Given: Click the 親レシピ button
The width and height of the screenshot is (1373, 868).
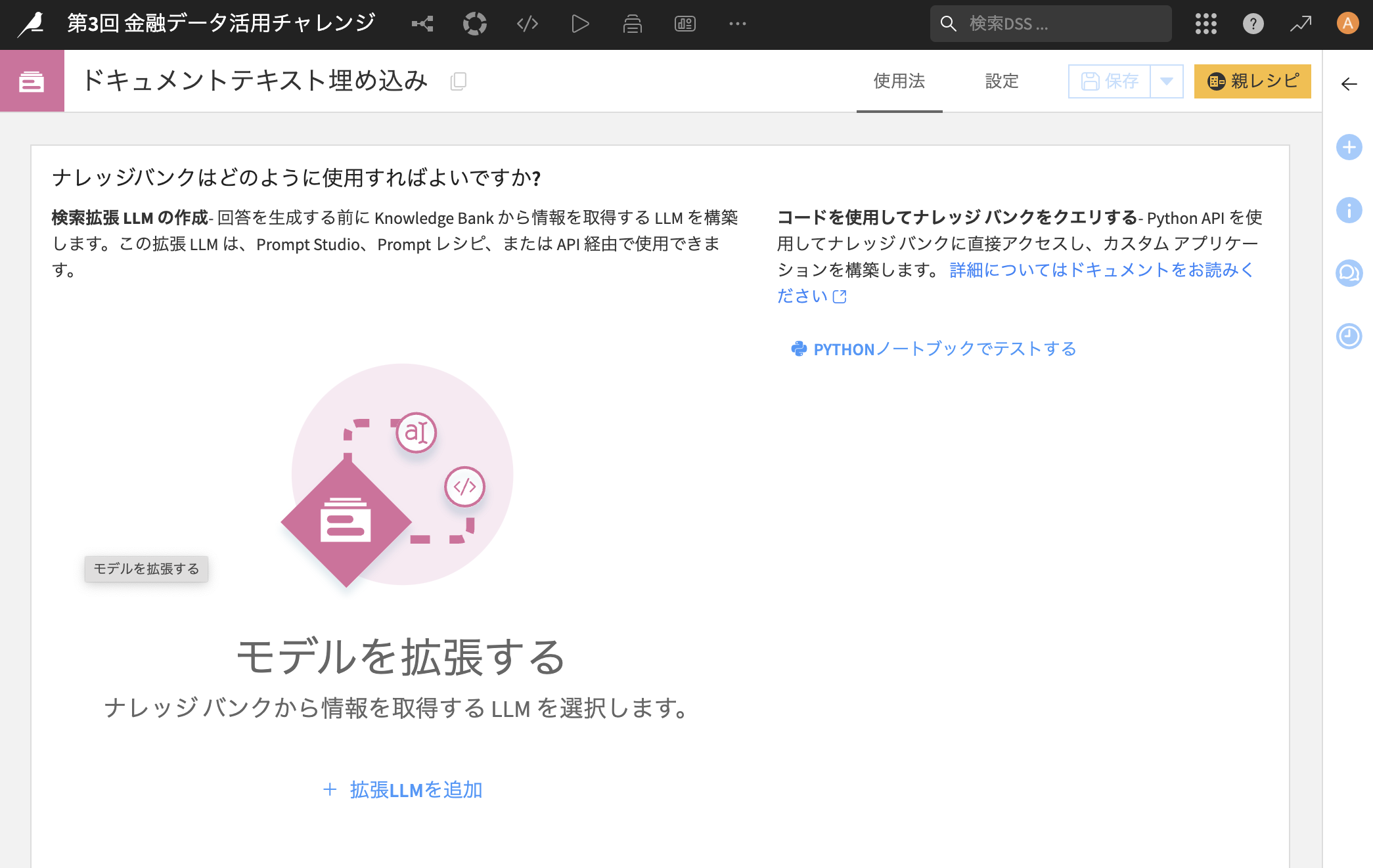Looking at the screenshot, I should [x=1252, y=81].
